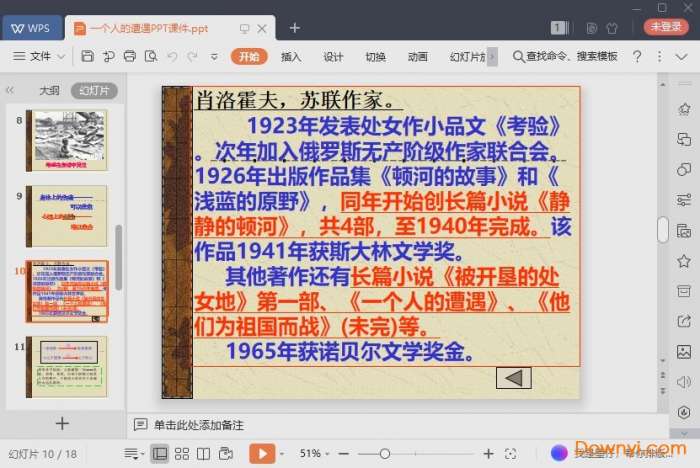This screenshot has width=700, height=468.
Task: Click the redo arrow
Action: [x=192, y=56]
